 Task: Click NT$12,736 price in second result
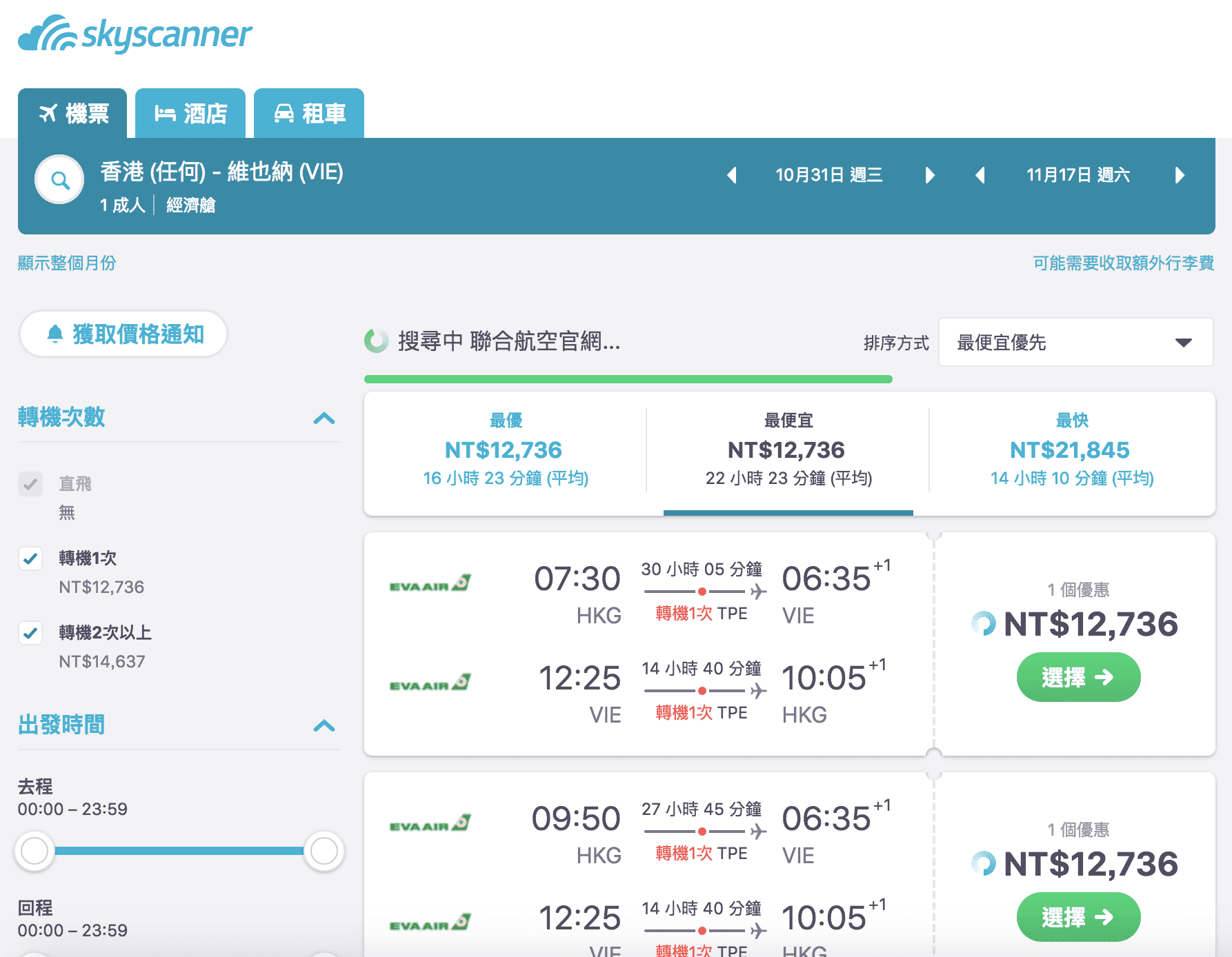[x=1091, y=864]
